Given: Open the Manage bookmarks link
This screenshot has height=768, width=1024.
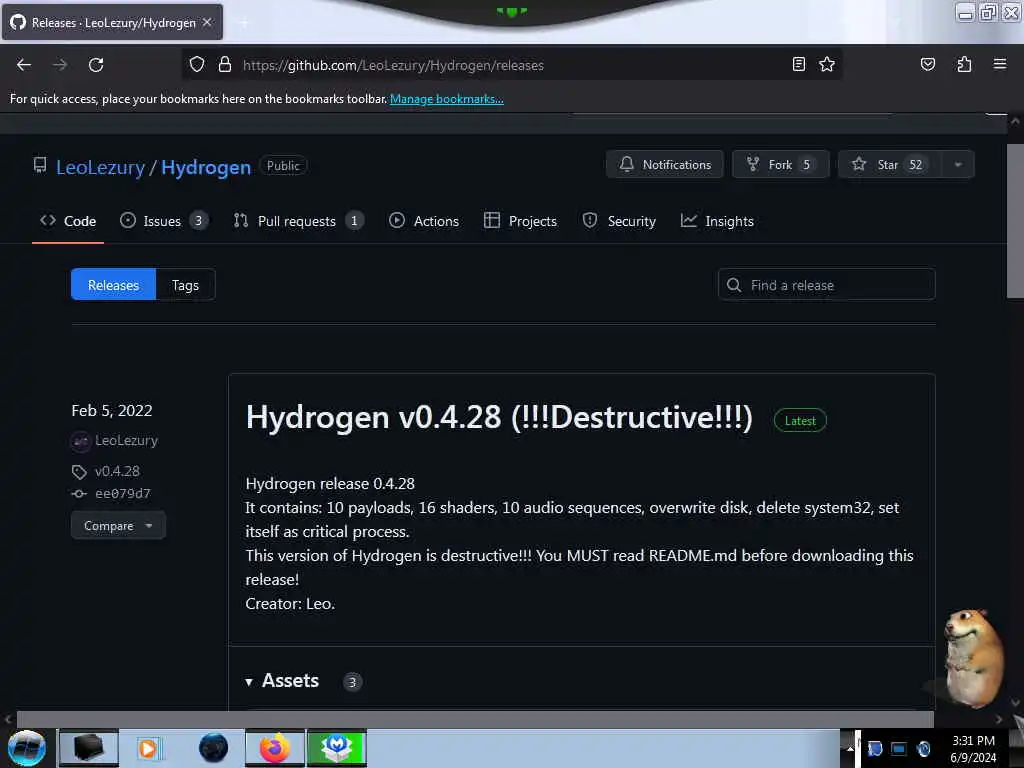Looking at the screenshot, I should (x=447, y=99).
